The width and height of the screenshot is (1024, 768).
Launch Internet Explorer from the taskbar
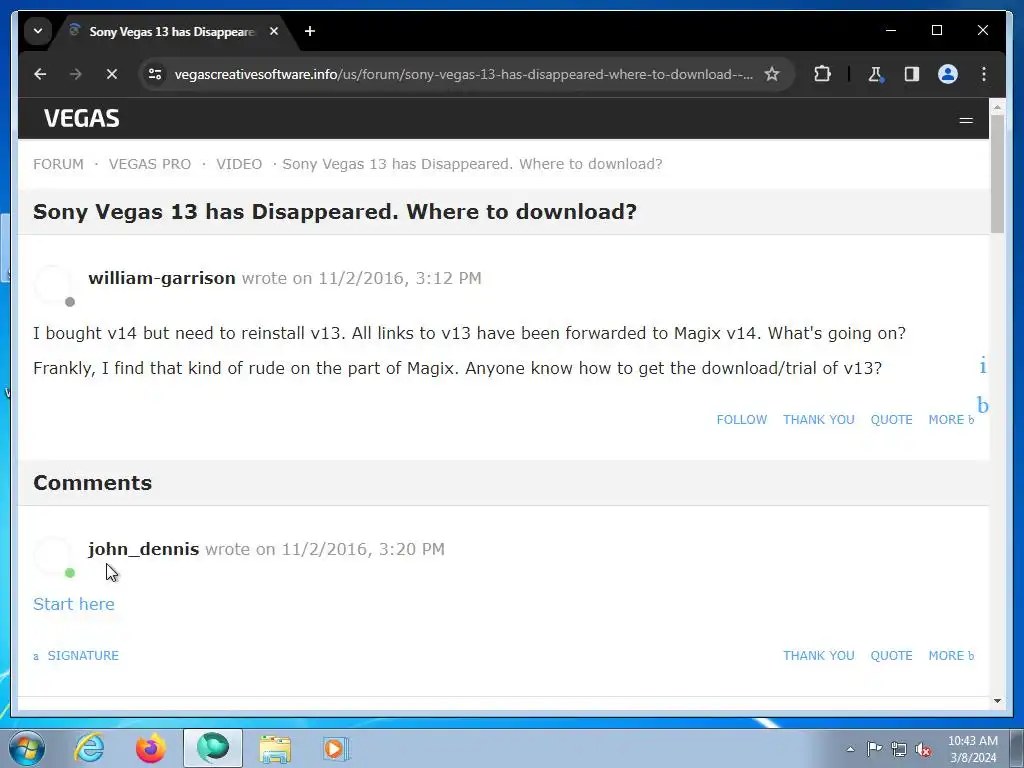click(x=89, y=748)
